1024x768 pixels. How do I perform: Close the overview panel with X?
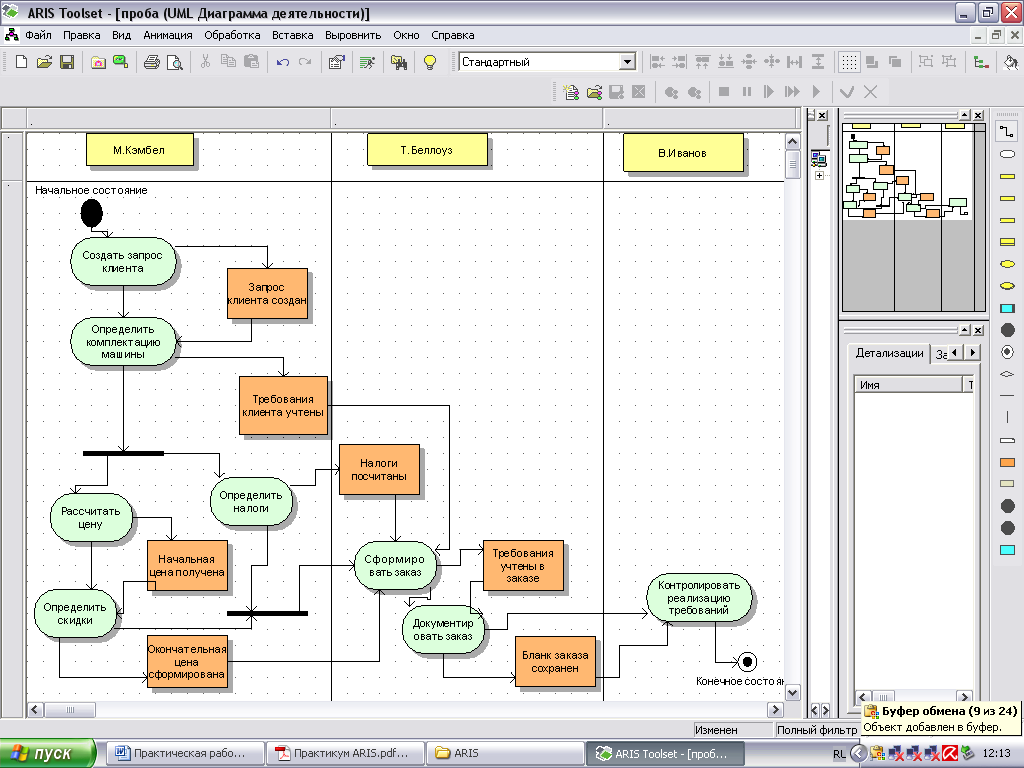click(x=978, y=115)
